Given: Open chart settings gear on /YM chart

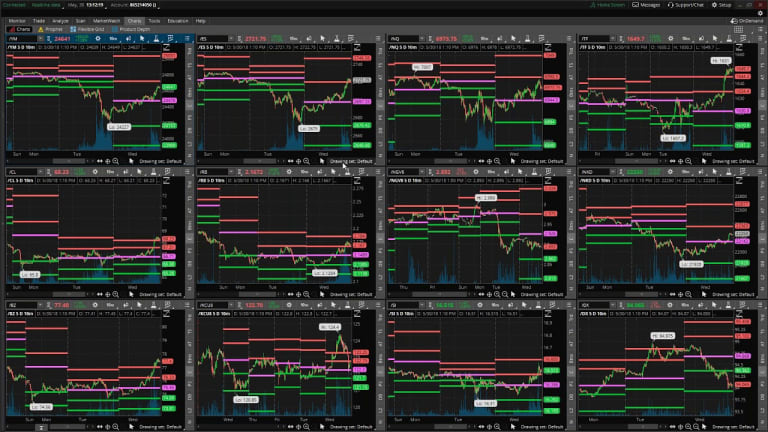Looking at the screenshot, I should click(x=97, y=38).
